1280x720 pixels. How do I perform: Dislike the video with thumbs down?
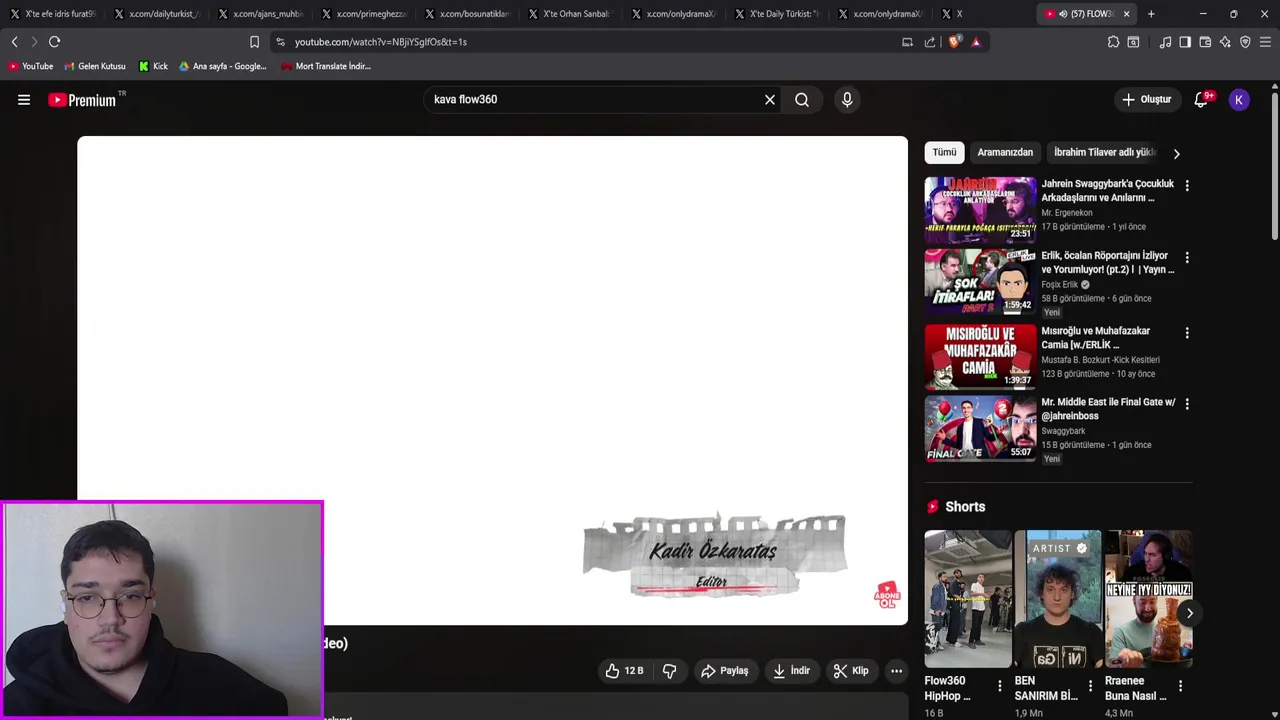click(x=669, y=671)
